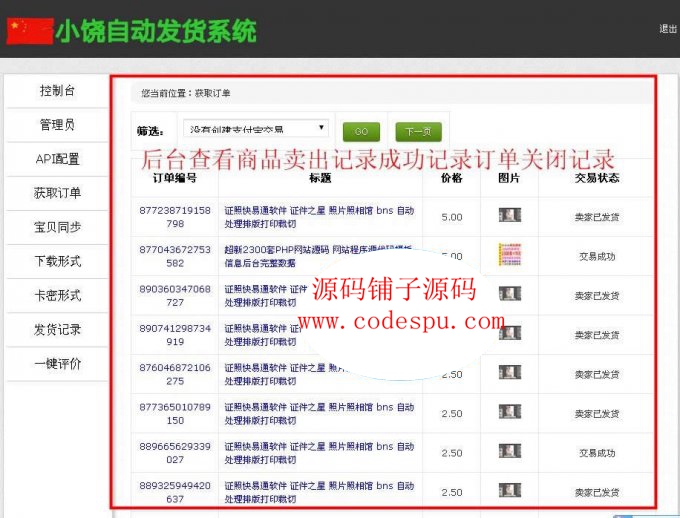
Task: Click 卖家已发货 status of order 889325949420637
Action: point(597,493)
